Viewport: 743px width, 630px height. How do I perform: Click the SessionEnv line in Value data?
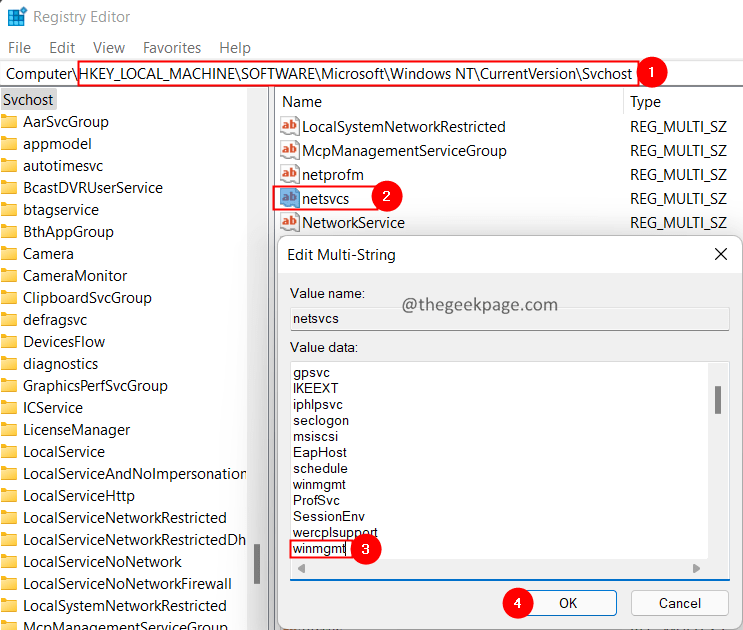pyautogui.click(x=328, y=516)
